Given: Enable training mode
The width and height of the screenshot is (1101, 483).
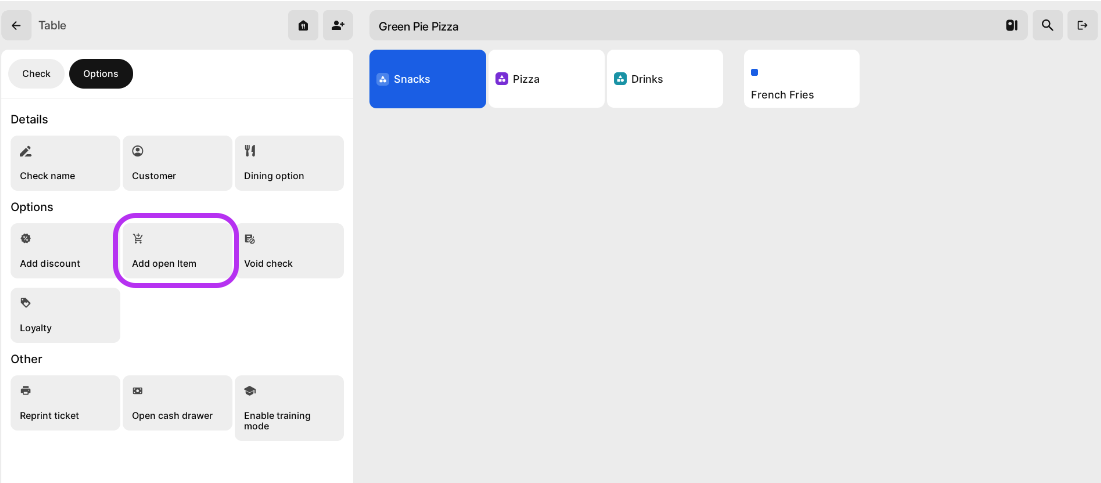Looking at the screenshot, I should coord(289,408).
